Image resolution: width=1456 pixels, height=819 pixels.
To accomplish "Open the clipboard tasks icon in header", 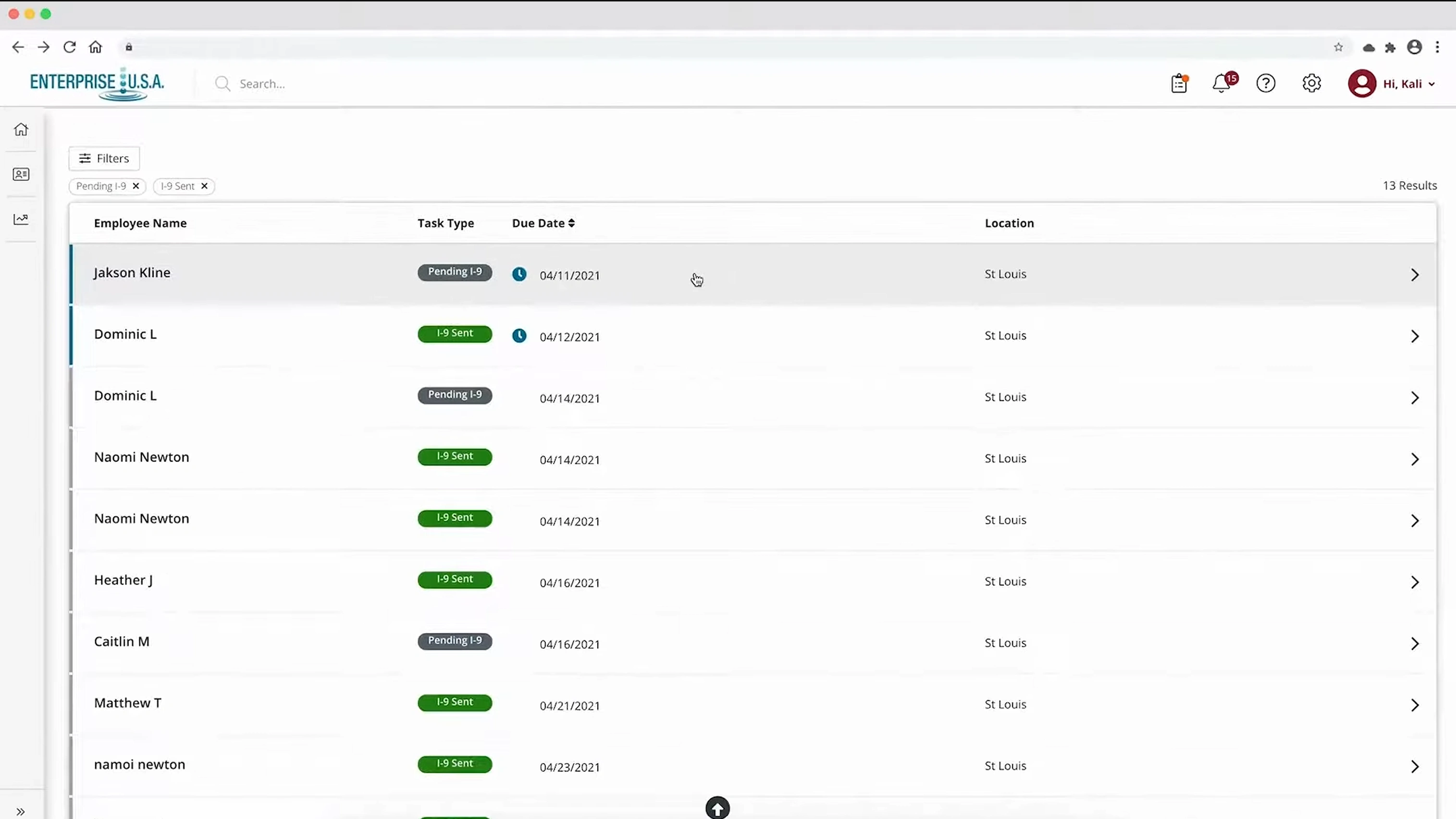I will 1178,84.
